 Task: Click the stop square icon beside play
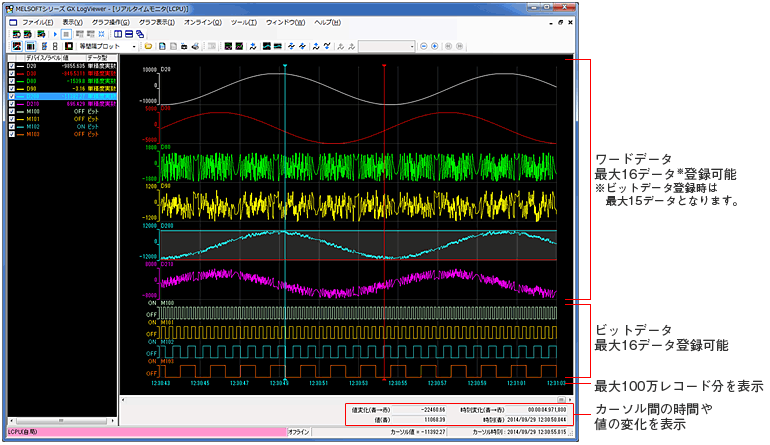65,34
